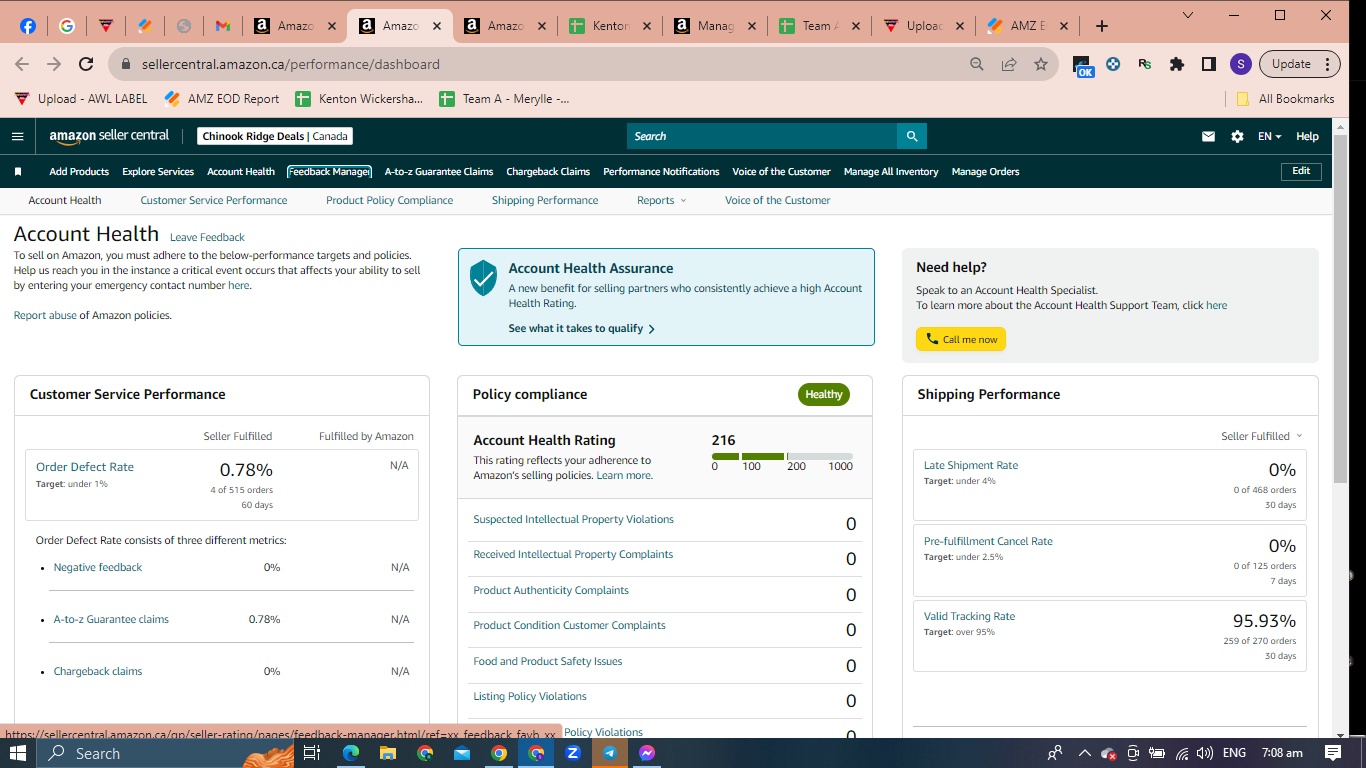Click the Edit button on the favorites bar

point(1301,171)
